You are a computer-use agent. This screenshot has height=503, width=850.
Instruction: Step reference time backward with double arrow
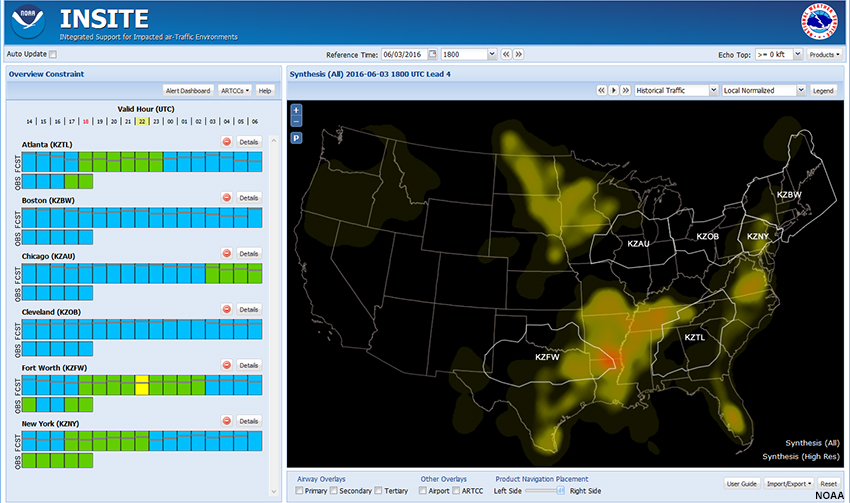click(506, 54)
